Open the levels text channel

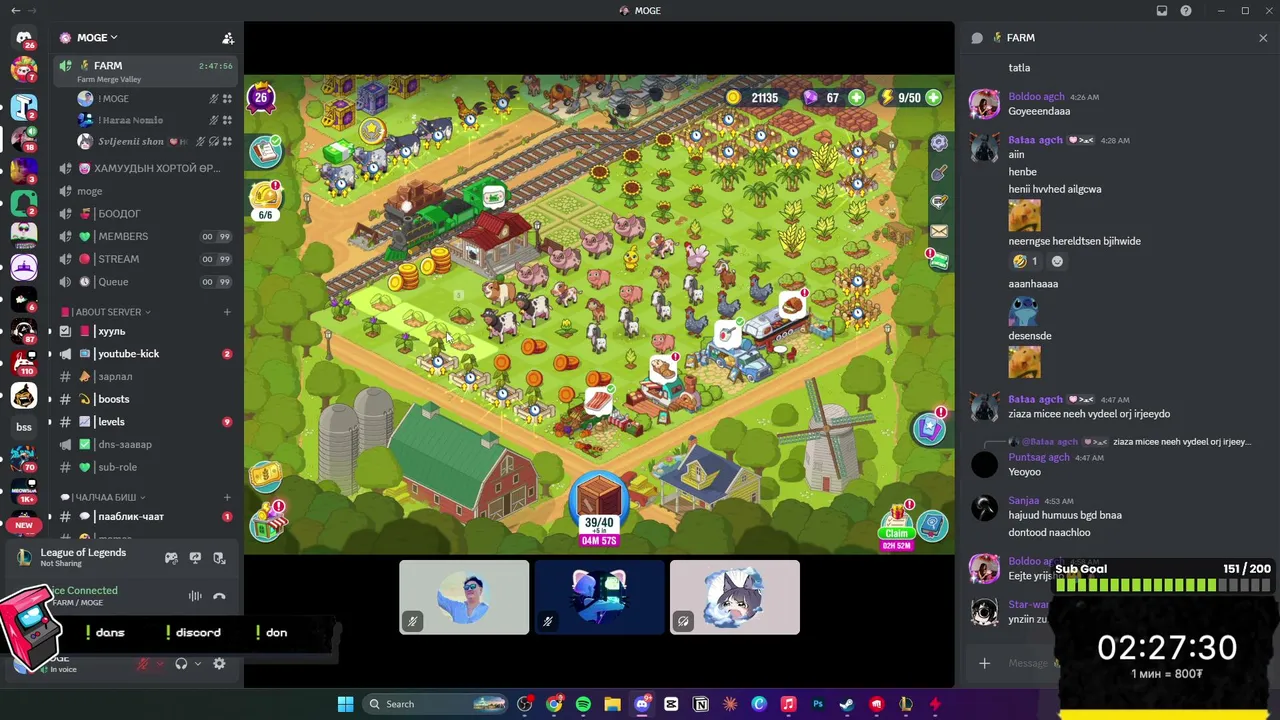pyautogui.click(x=146, y=422)
